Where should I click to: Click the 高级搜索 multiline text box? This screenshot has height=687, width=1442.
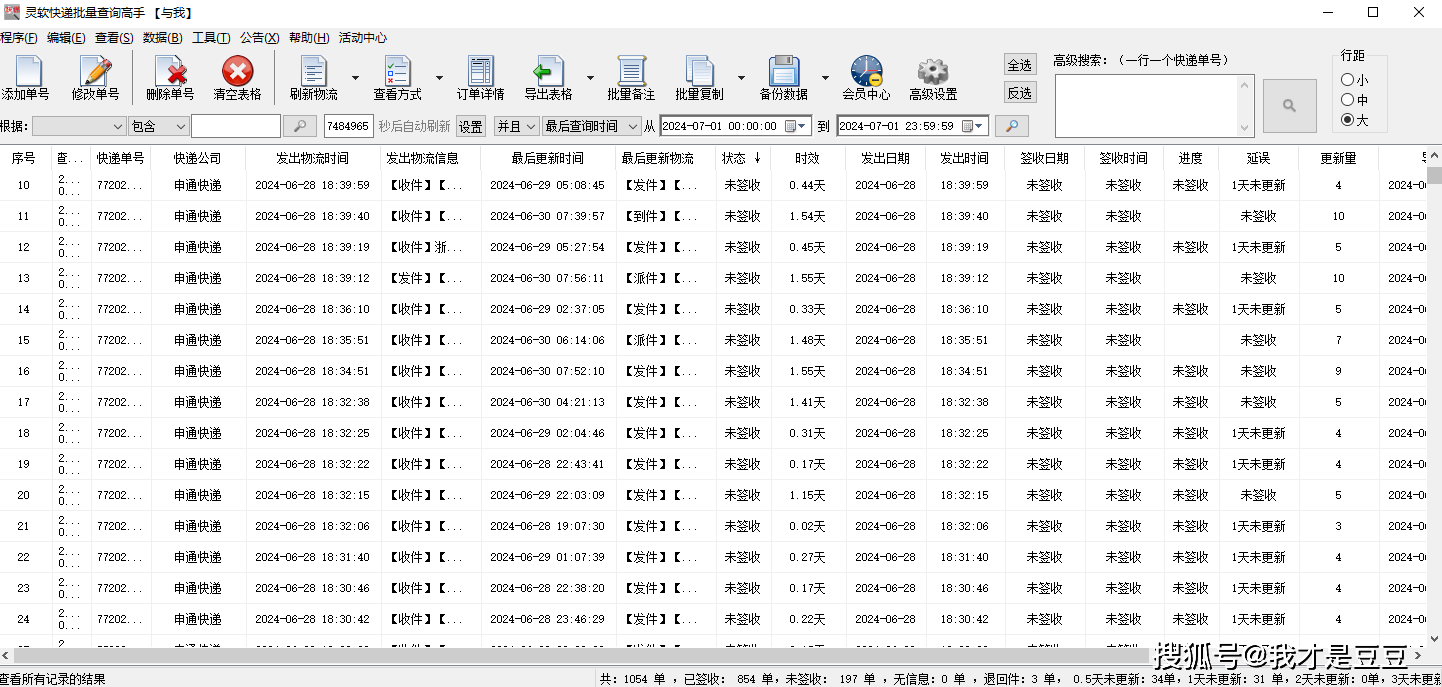point(1146,105)
